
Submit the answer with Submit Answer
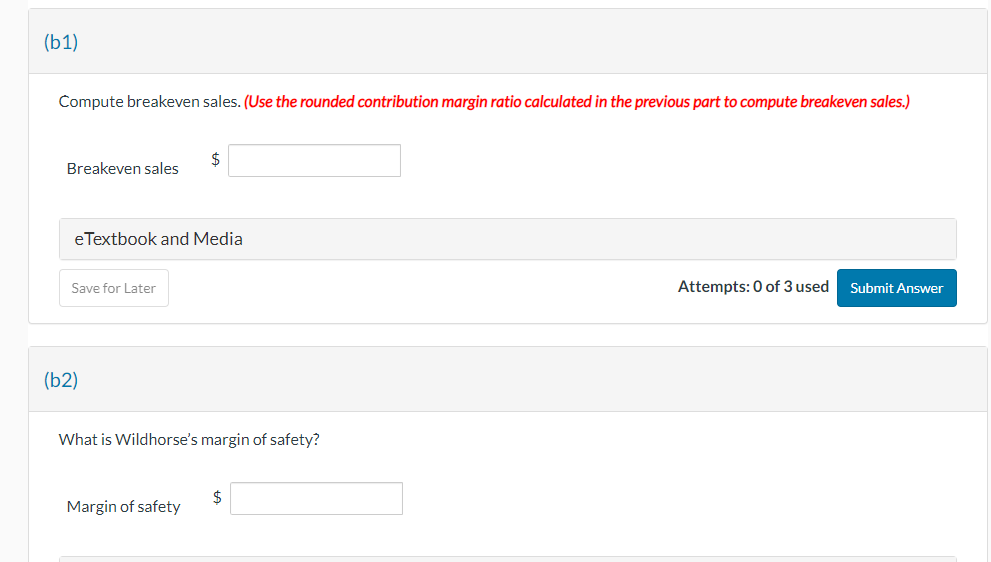[896, 288]
